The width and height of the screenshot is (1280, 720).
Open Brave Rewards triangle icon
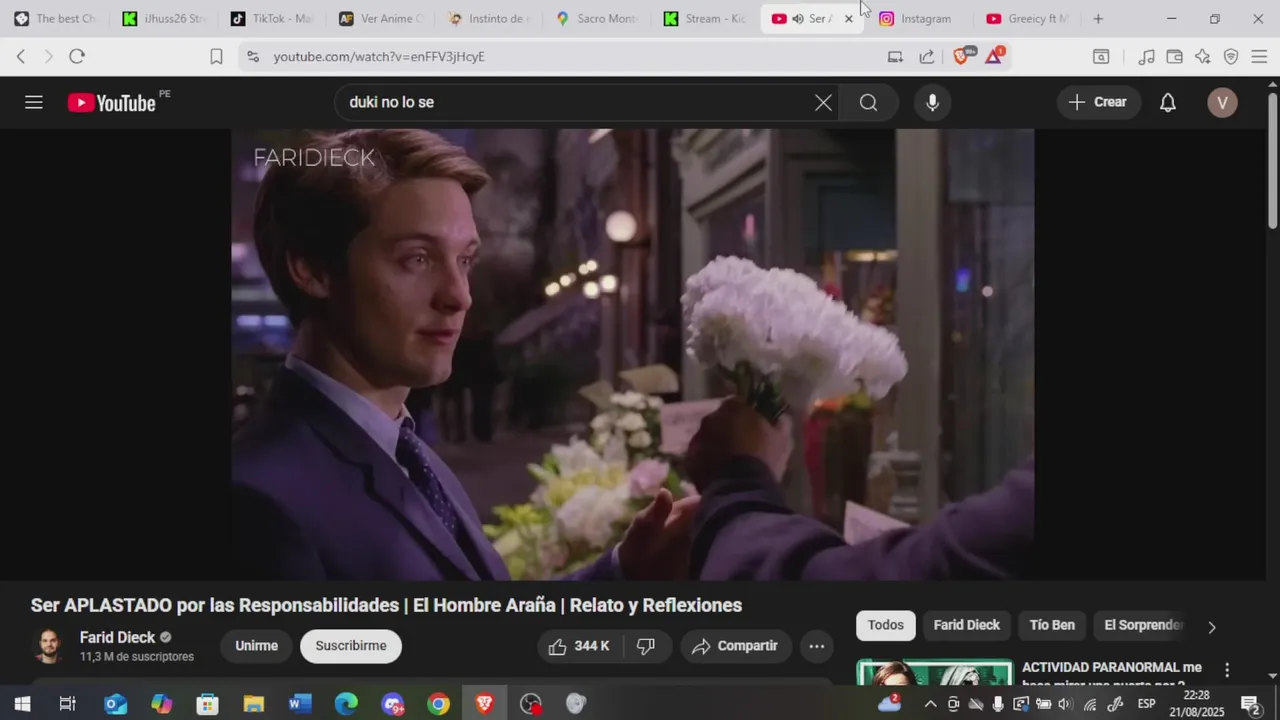pyautogui.click(x=995, y=56)
